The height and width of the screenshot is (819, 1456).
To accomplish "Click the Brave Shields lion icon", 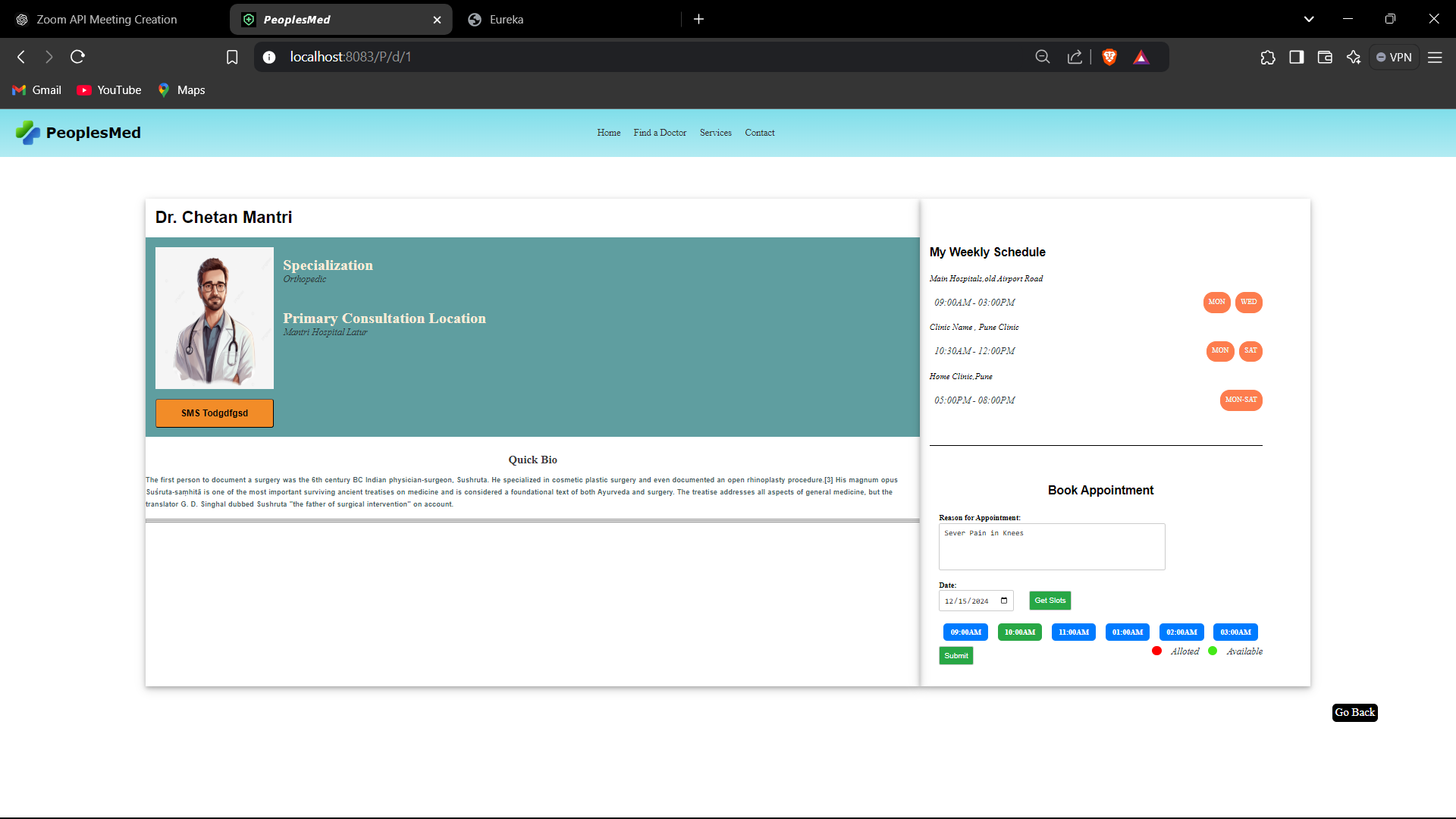I will tap(1109, 57).
